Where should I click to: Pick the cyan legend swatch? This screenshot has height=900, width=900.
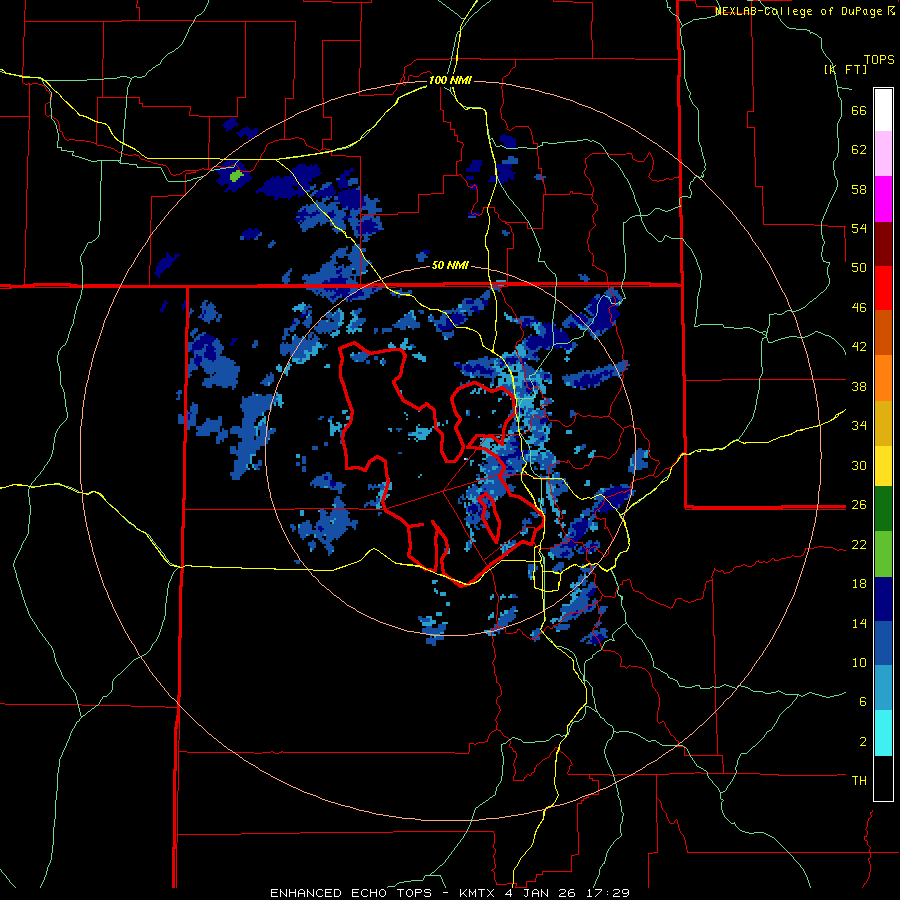(883, 733)
